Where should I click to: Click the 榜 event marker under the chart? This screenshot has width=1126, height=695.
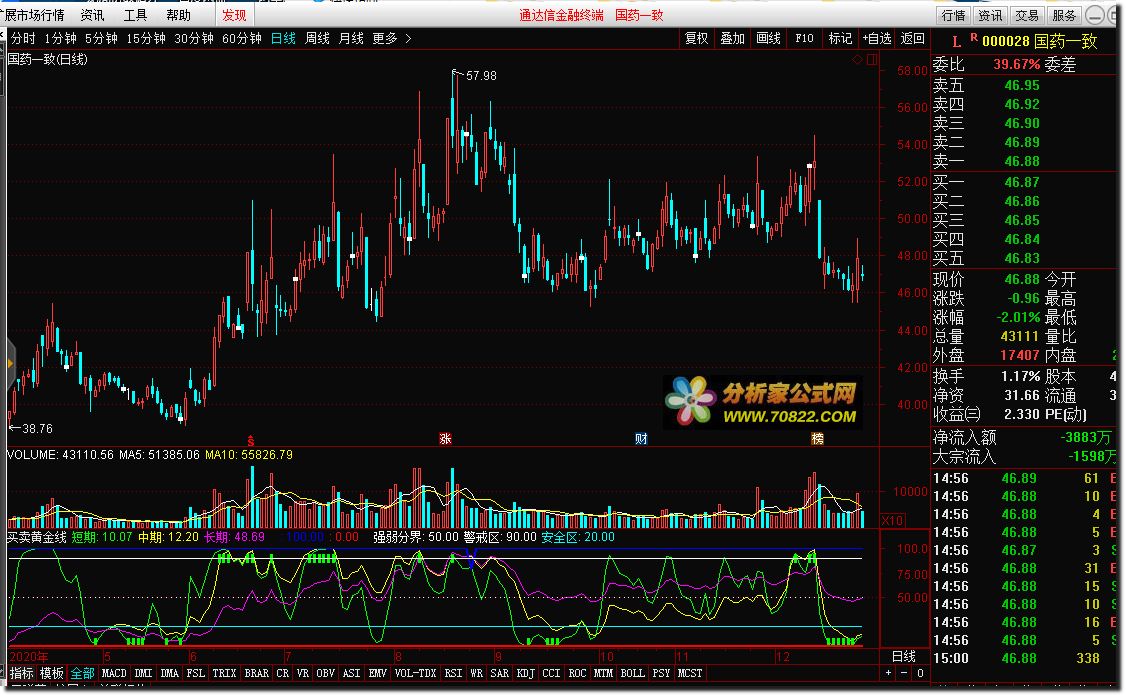click(x=817, y=439)
